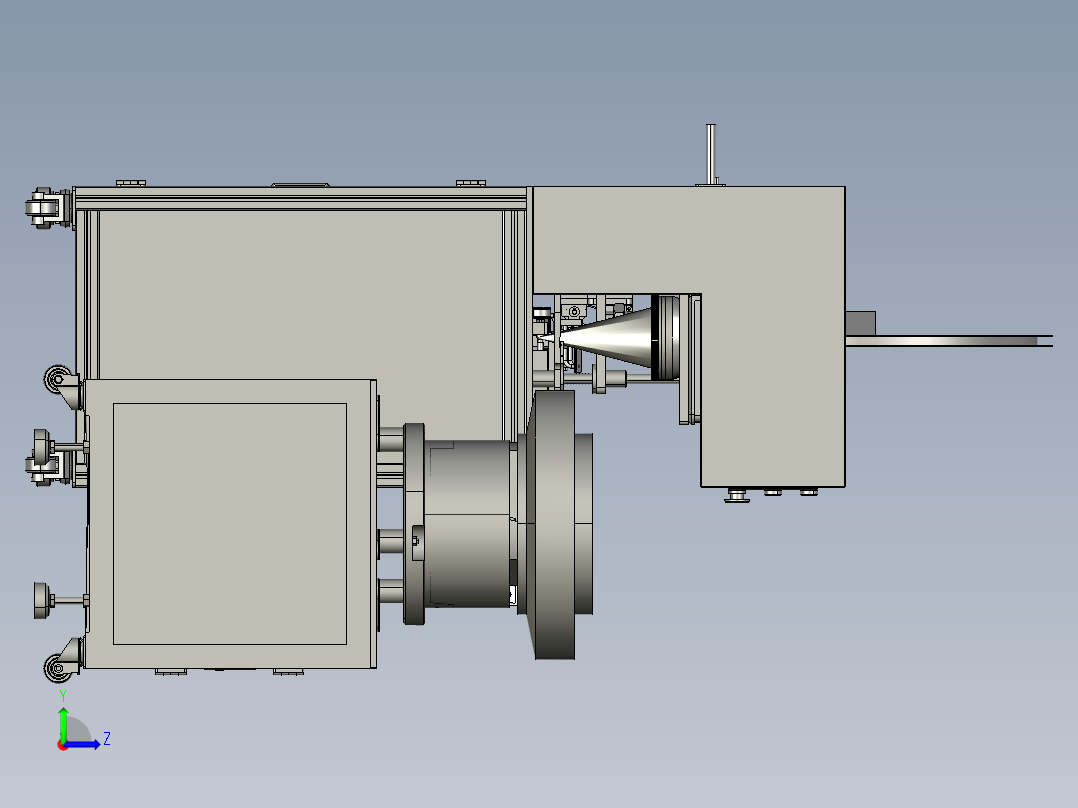
Task: Select the cylindrical motor housing
Action: 468,524
